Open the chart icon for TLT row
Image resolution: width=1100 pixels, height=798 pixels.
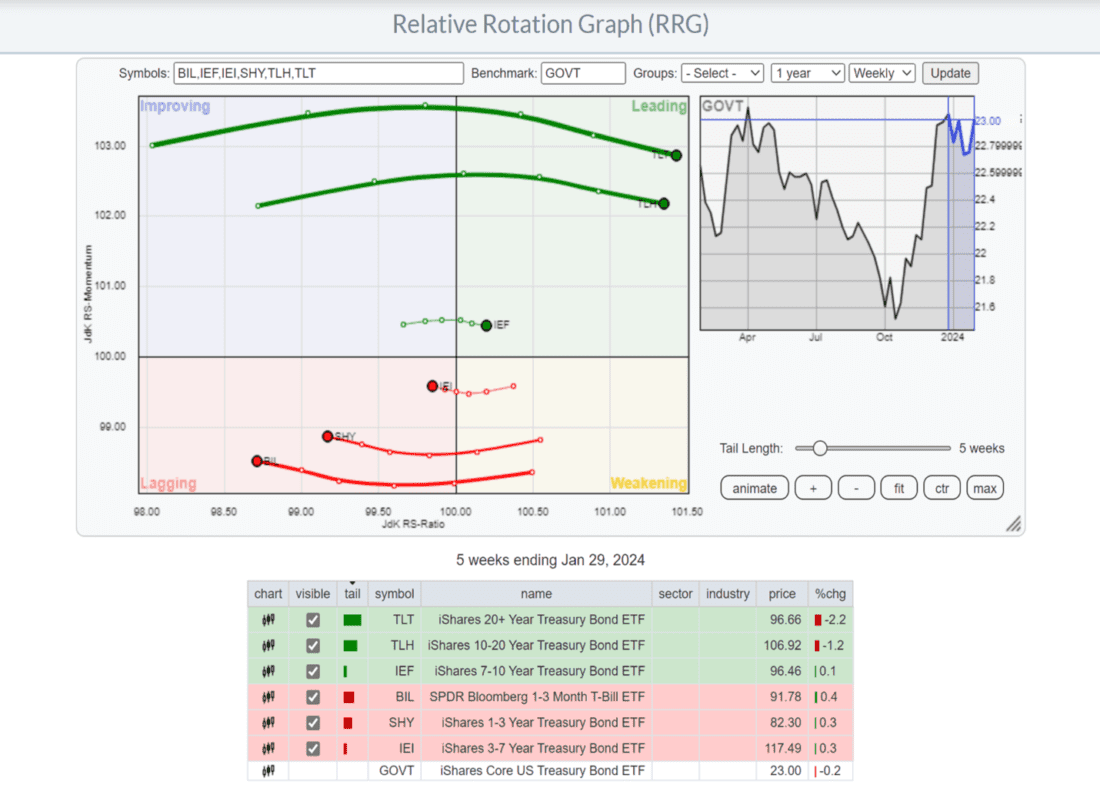coord(268,620)
